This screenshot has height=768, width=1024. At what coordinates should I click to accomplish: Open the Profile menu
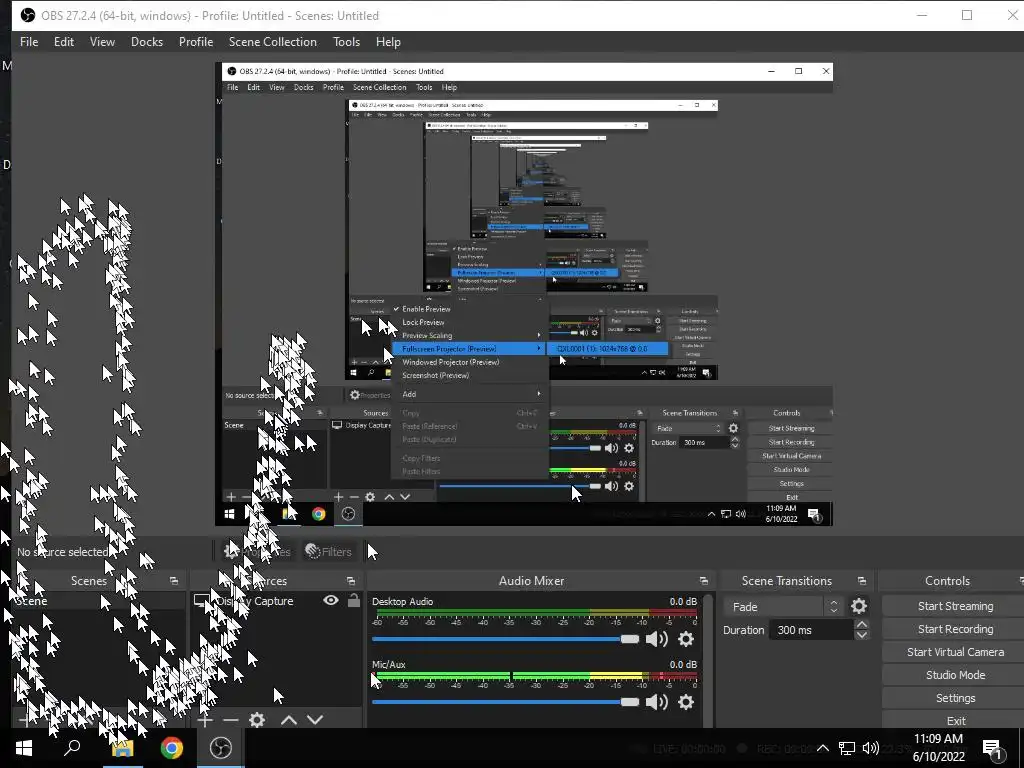[x=196, y=42]
